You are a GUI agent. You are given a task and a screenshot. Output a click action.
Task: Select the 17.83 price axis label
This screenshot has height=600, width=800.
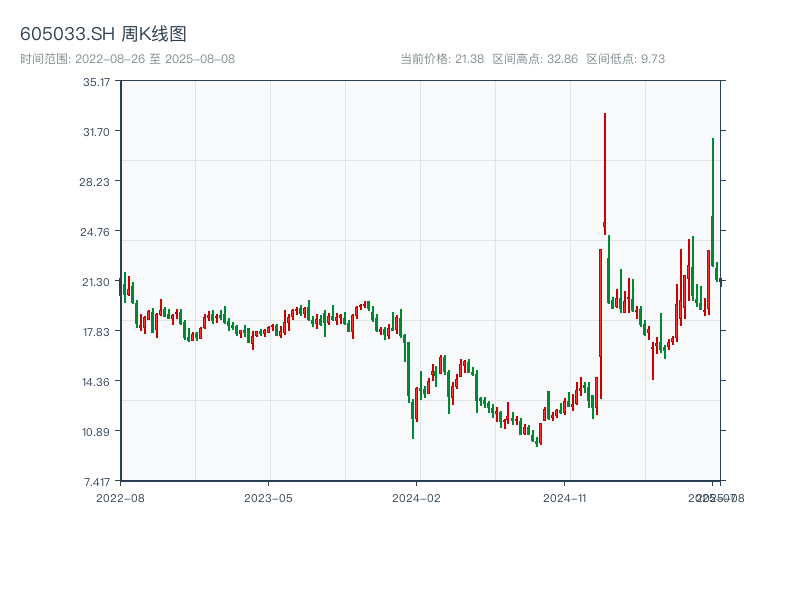(97, 332)
